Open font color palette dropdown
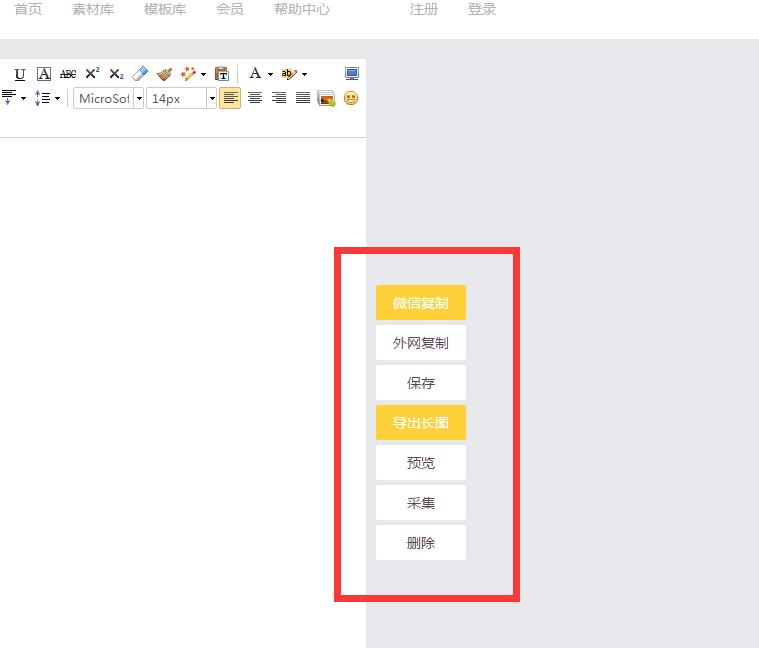Screen dimensions: 759x648 (x=270, y=74)
